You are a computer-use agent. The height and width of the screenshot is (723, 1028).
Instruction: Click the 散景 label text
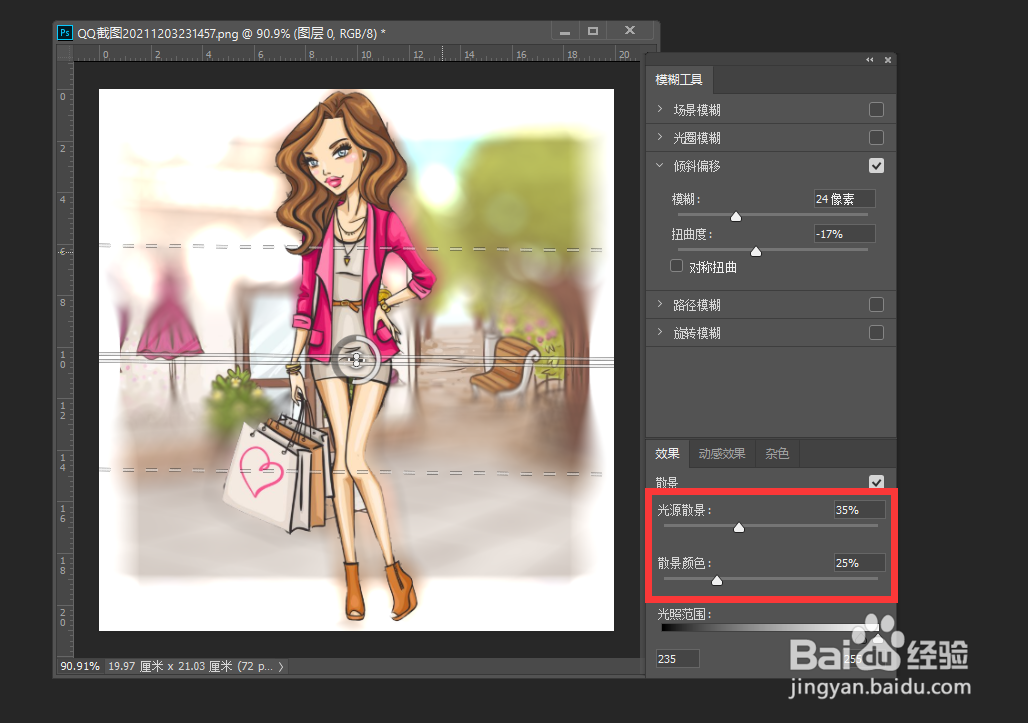pos(667,483)
